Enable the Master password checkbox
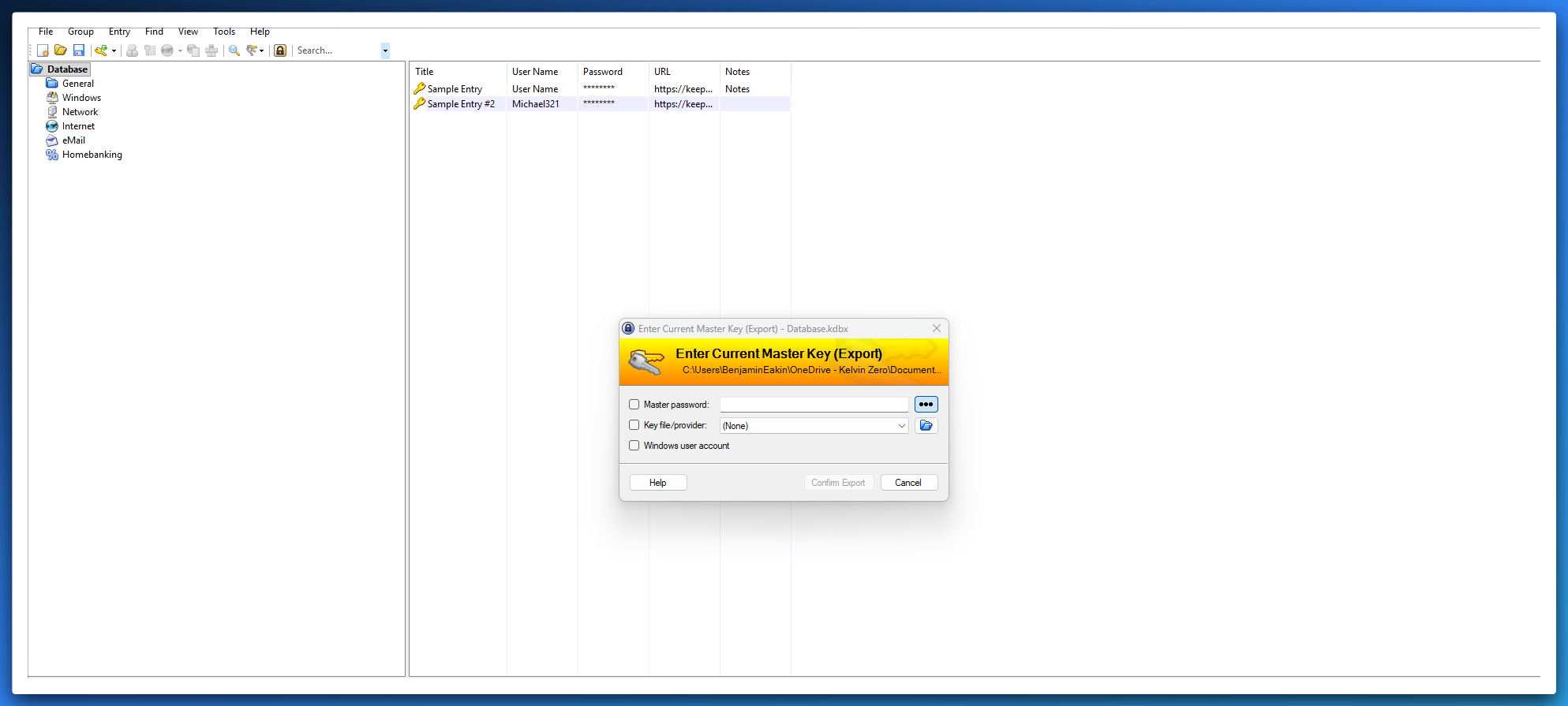Image resolution: width=1568 pixels, height=706 pixels. point(634,405)
